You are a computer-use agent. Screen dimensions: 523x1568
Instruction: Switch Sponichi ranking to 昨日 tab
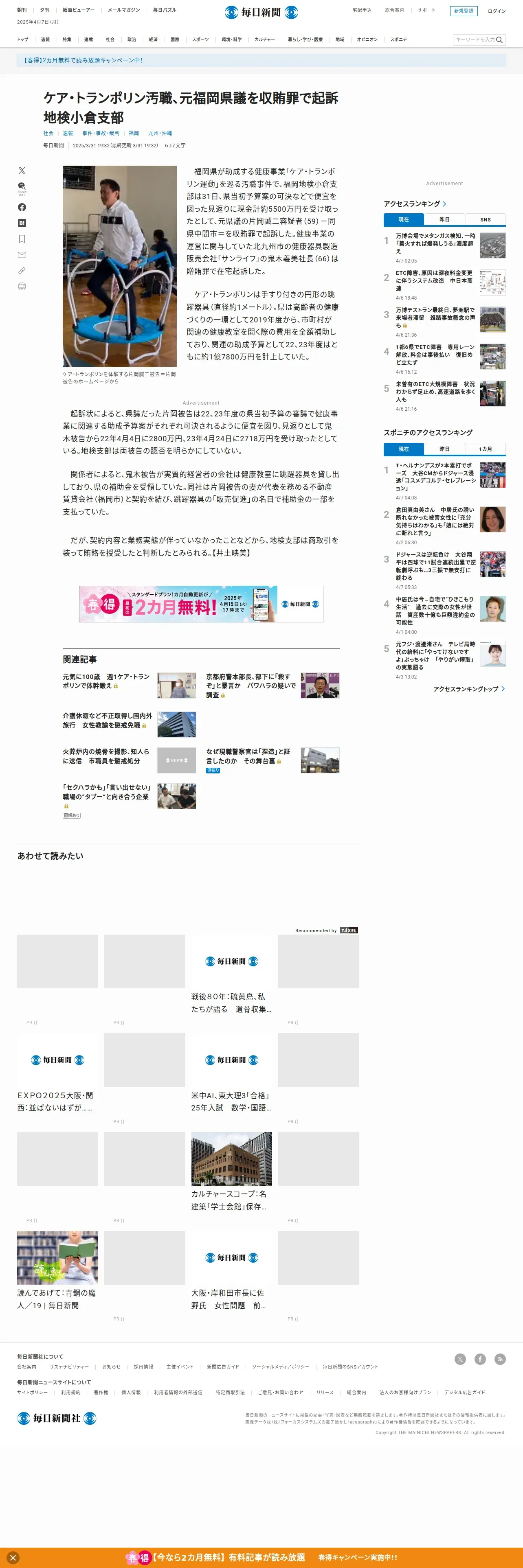(x=444, y=449)
